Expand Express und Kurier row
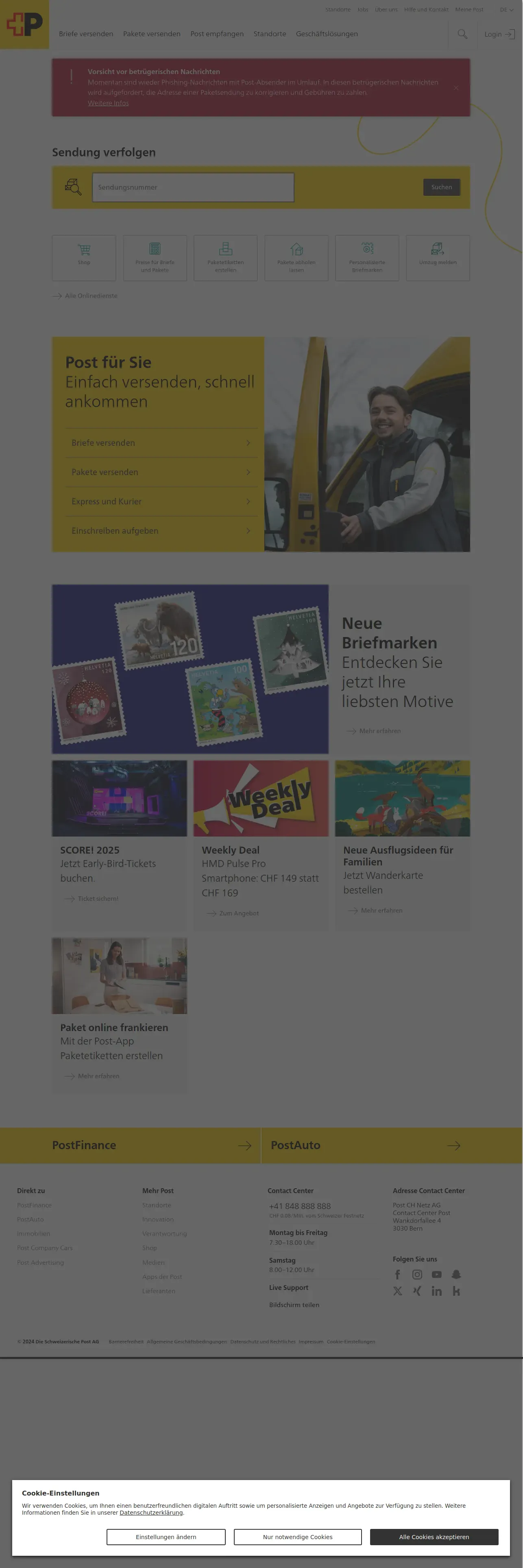 161,501
